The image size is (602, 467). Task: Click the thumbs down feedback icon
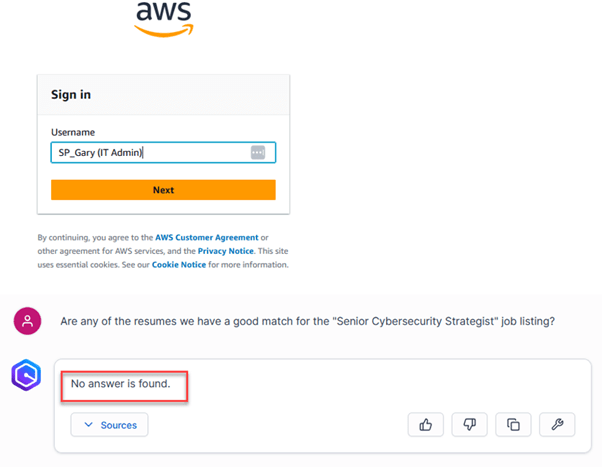[x=470, y=424]
